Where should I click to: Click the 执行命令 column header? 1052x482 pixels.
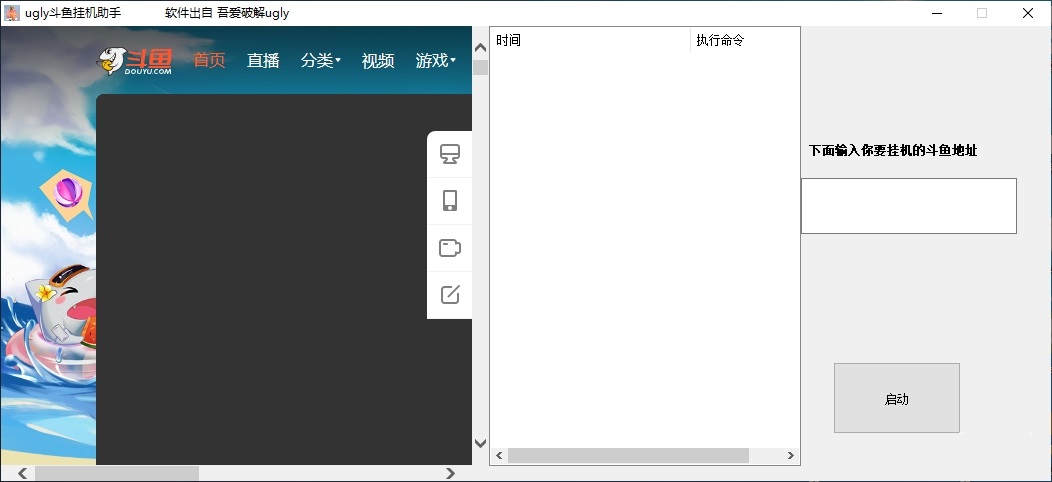(x=745, y=40)
